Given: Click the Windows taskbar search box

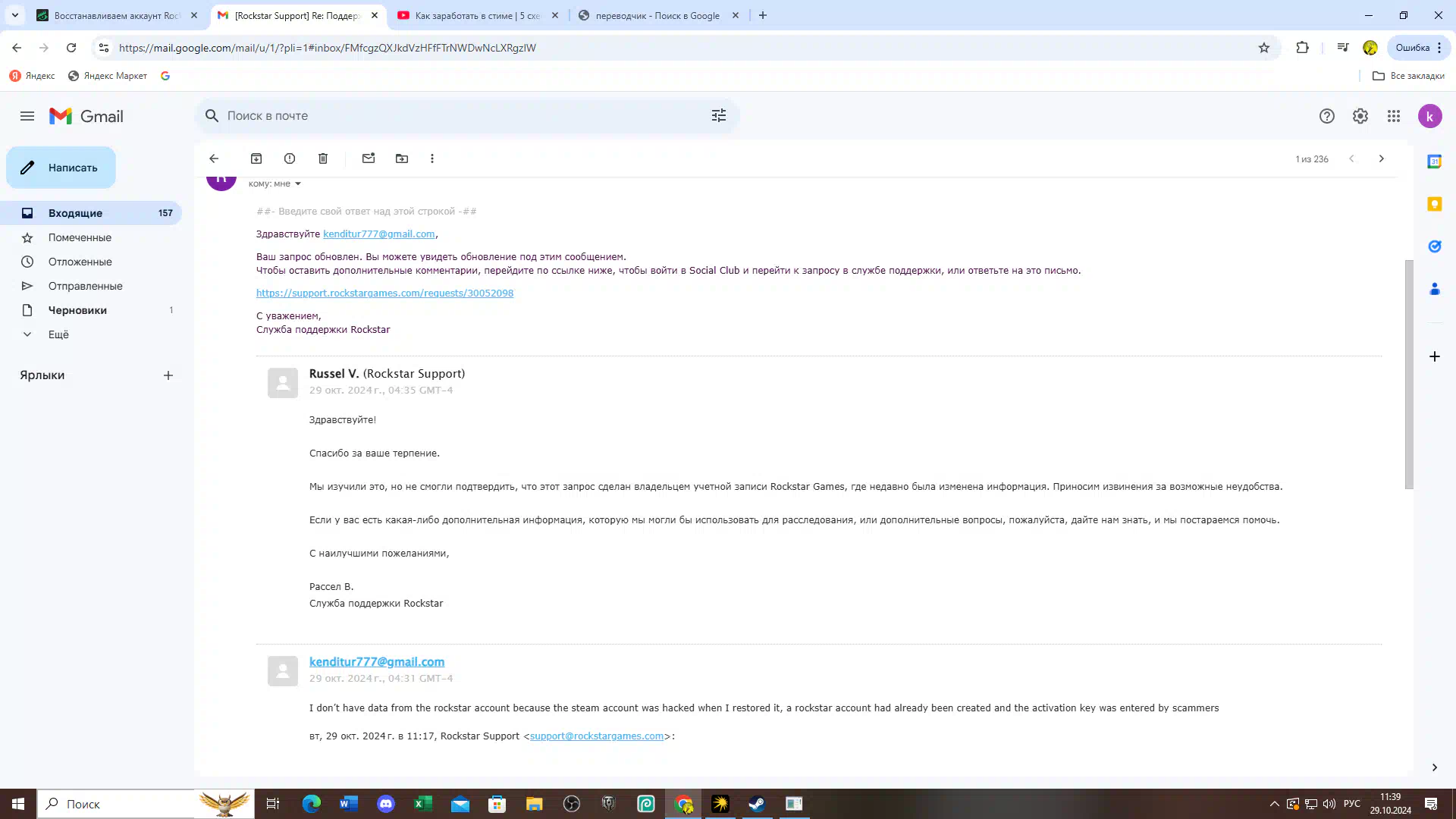Looking at the screenshot, I should click(144, 804).
